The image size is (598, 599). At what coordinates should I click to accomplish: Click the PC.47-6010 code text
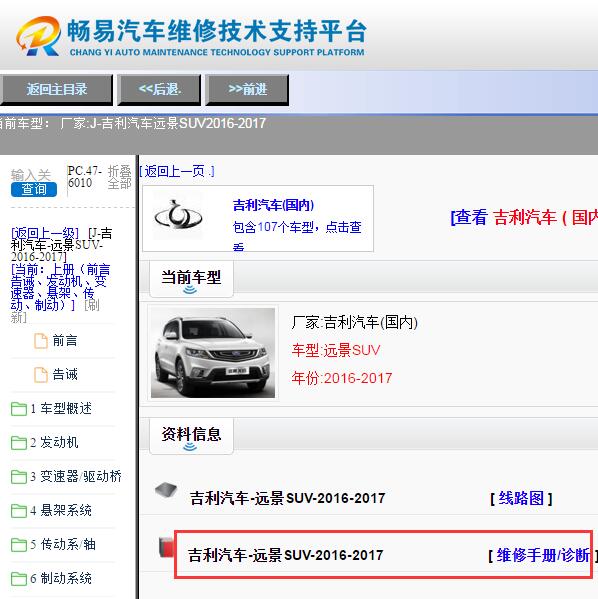point(84,177)
